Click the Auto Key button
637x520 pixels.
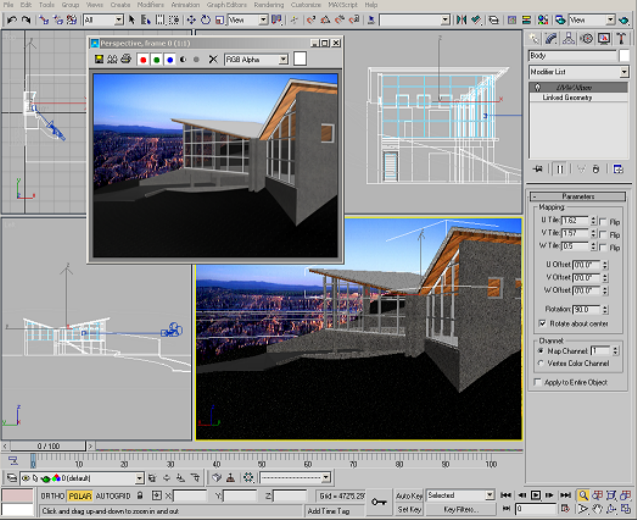pyautogui.click(x=408, y=495)
